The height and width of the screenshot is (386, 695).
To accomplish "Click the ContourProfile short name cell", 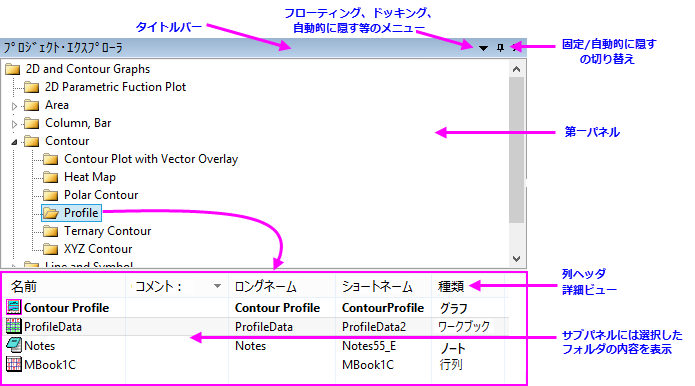I will tap(383, 308).
